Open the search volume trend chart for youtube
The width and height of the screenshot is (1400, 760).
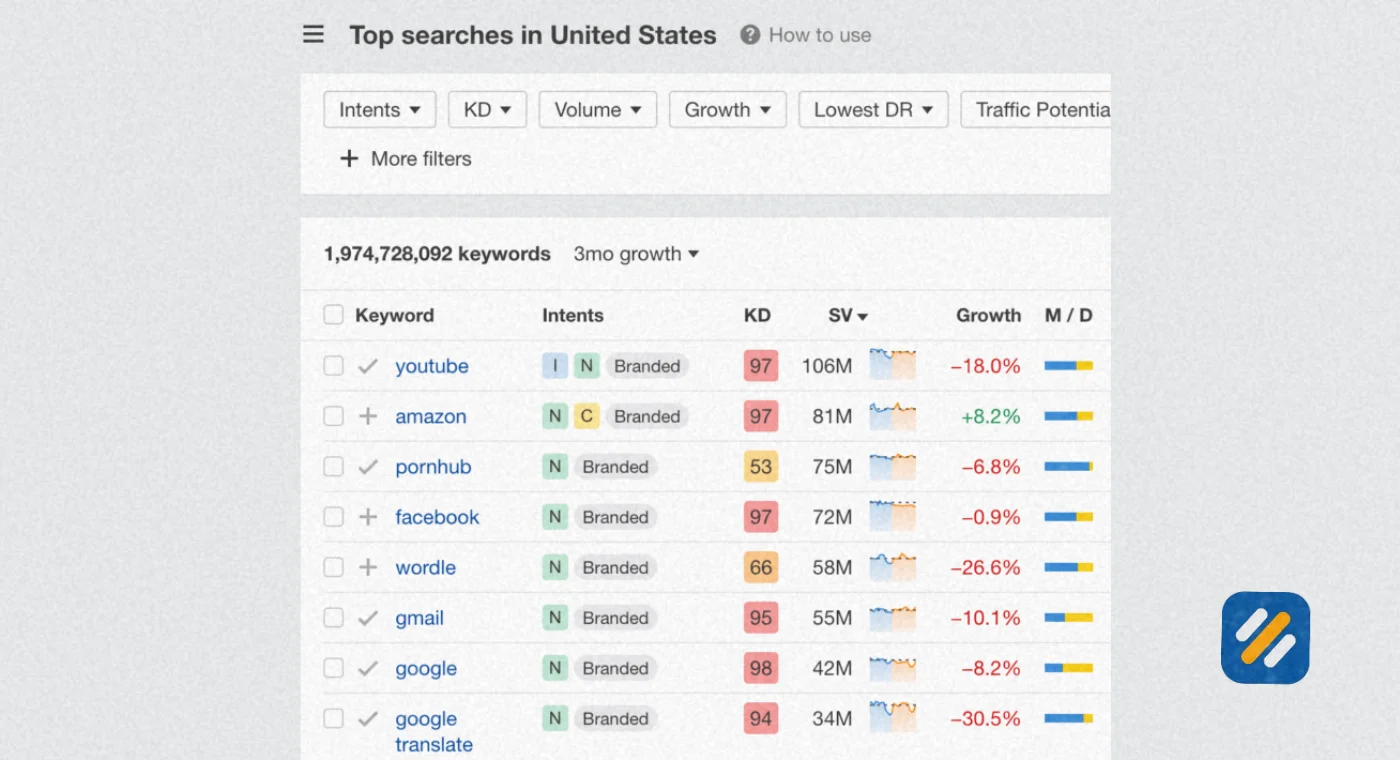point(892,364)
